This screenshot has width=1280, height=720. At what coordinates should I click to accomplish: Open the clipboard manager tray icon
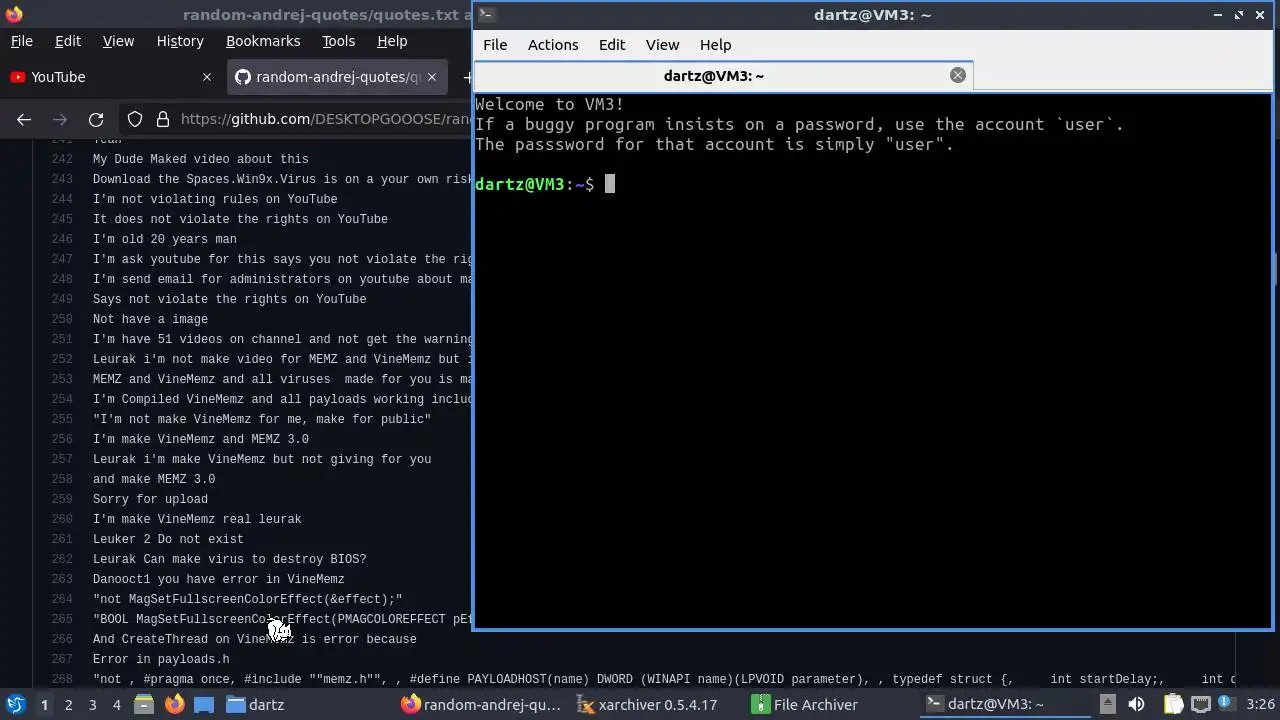[1173, 704]
